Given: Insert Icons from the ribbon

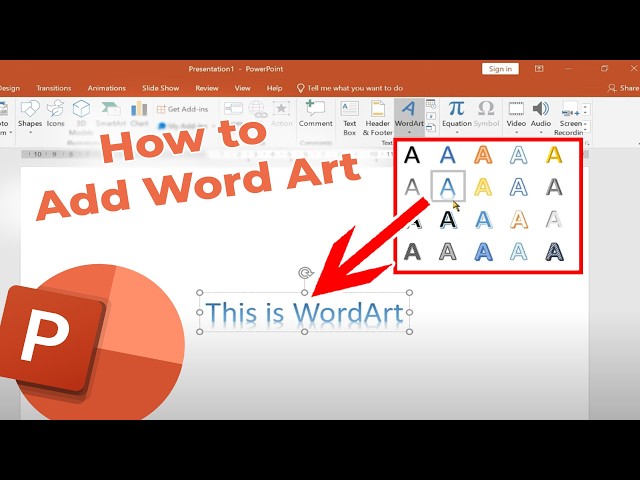Looking at the screenshot, I should coord(56,114).
